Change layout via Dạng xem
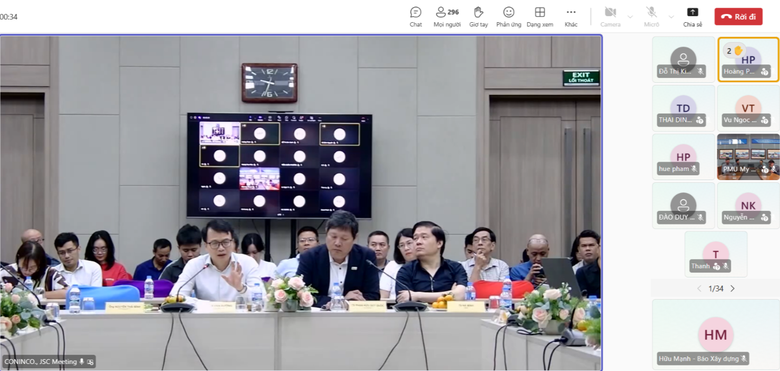 click(540, 16)
